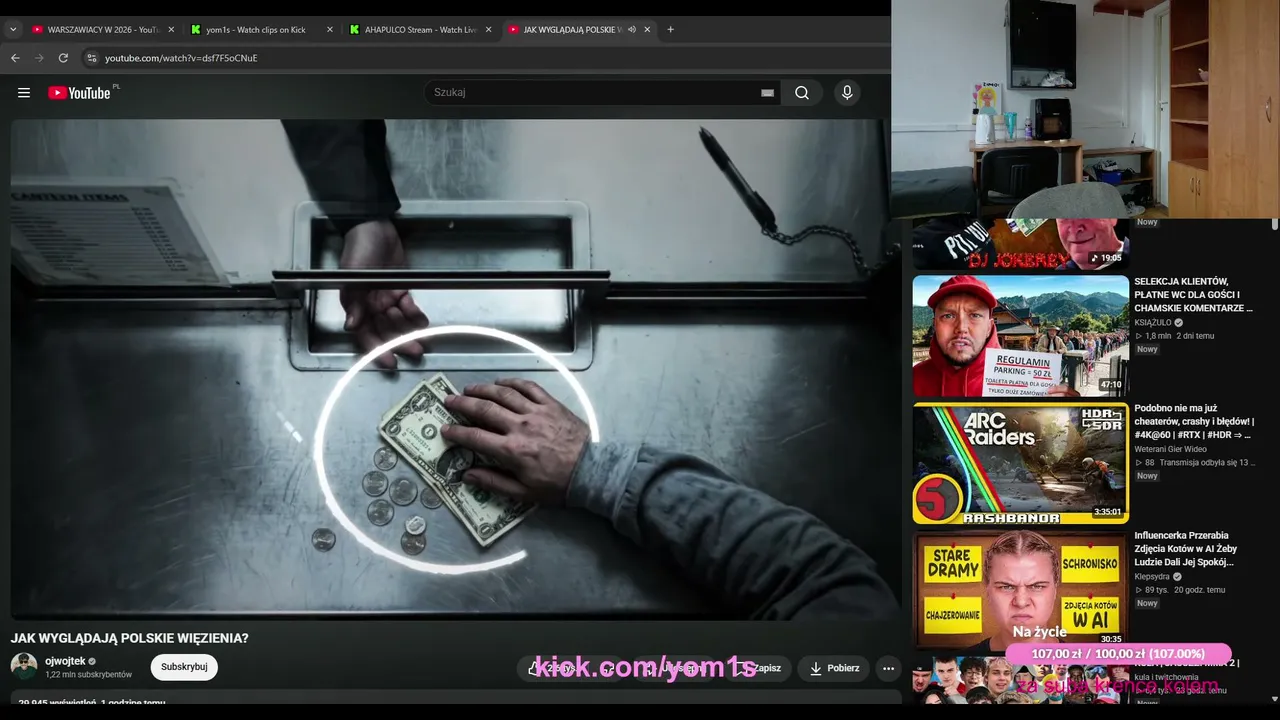Viewport: 1280px width, 720px height.
Task: Run the YouTube search magnifier button
Action: pyautogui.click(x=802, y=93)
